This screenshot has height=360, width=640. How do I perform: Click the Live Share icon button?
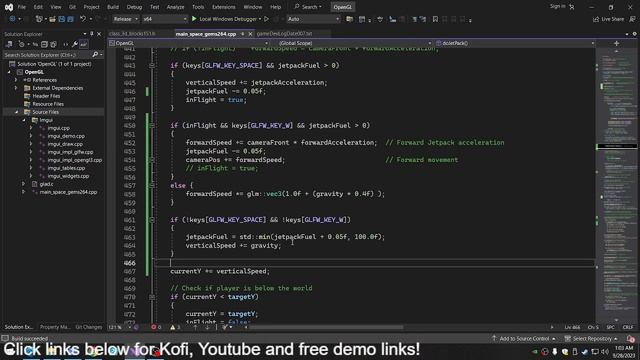pos(609,19)
